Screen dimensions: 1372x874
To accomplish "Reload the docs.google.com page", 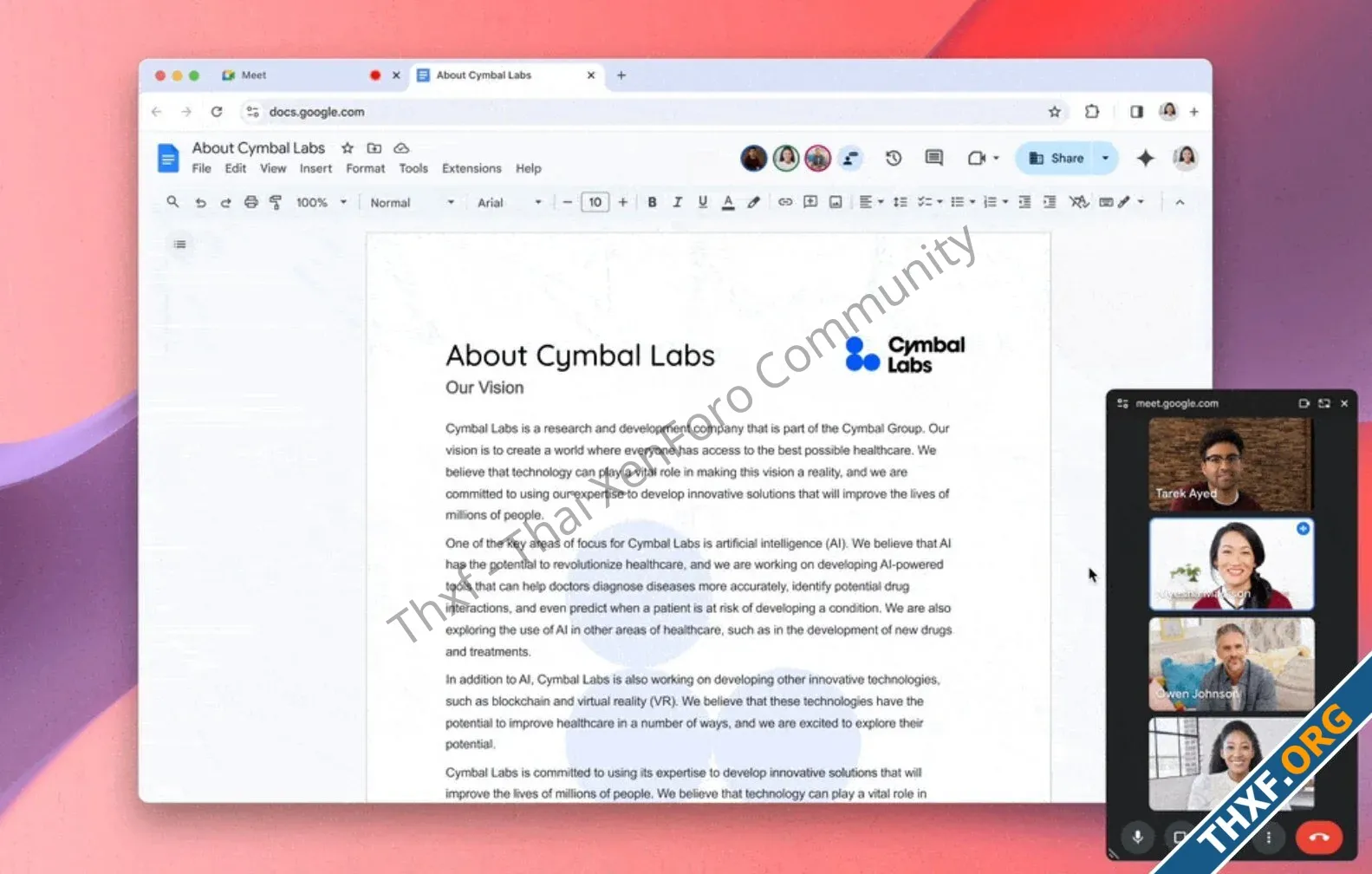I will (x=217, y=112).
